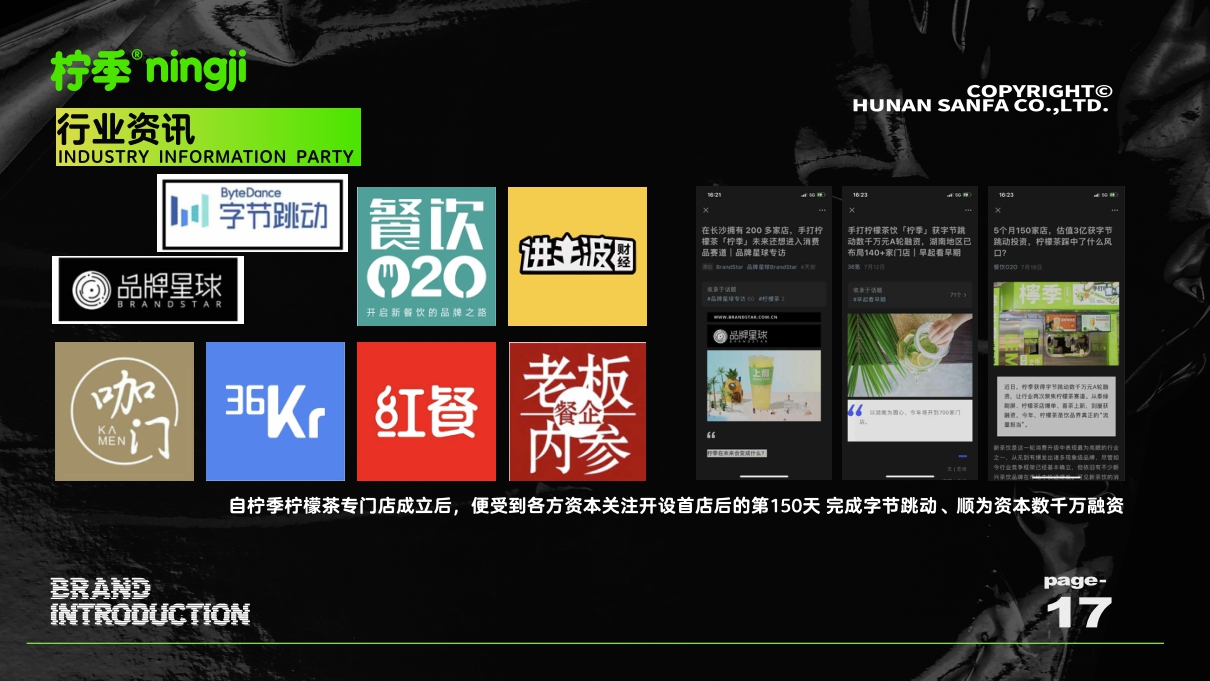Click the 行业资讯 green heading banner
Viewport: 1210px width, 681px height.
[208, 137]
